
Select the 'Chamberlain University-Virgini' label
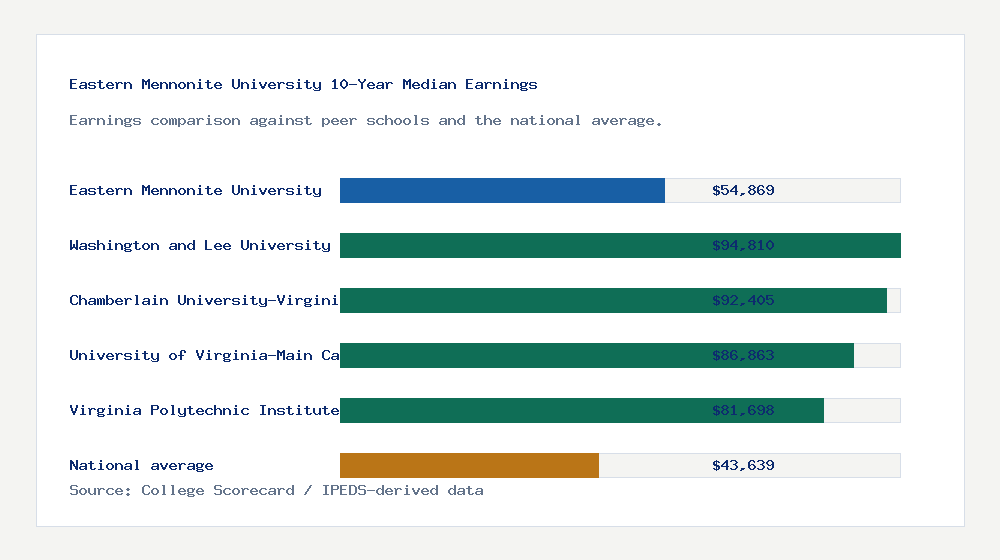point(203,300)
